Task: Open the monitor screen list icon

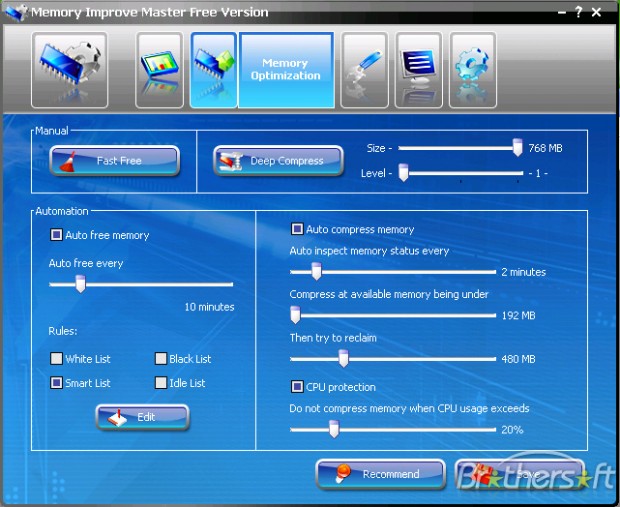Action: click(x=418, y=70)
